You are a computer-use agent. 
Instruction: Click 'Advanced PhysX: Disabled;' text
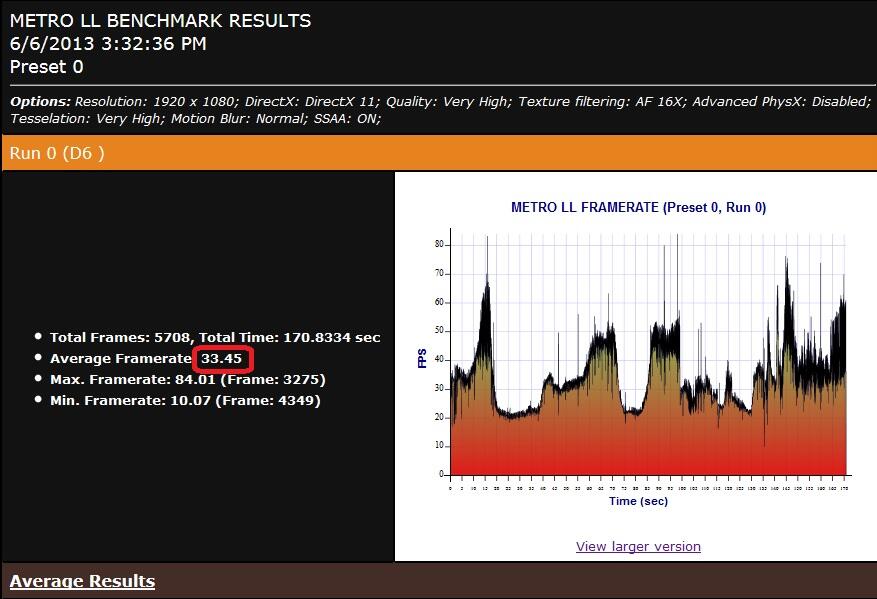(x=781, y=102)
